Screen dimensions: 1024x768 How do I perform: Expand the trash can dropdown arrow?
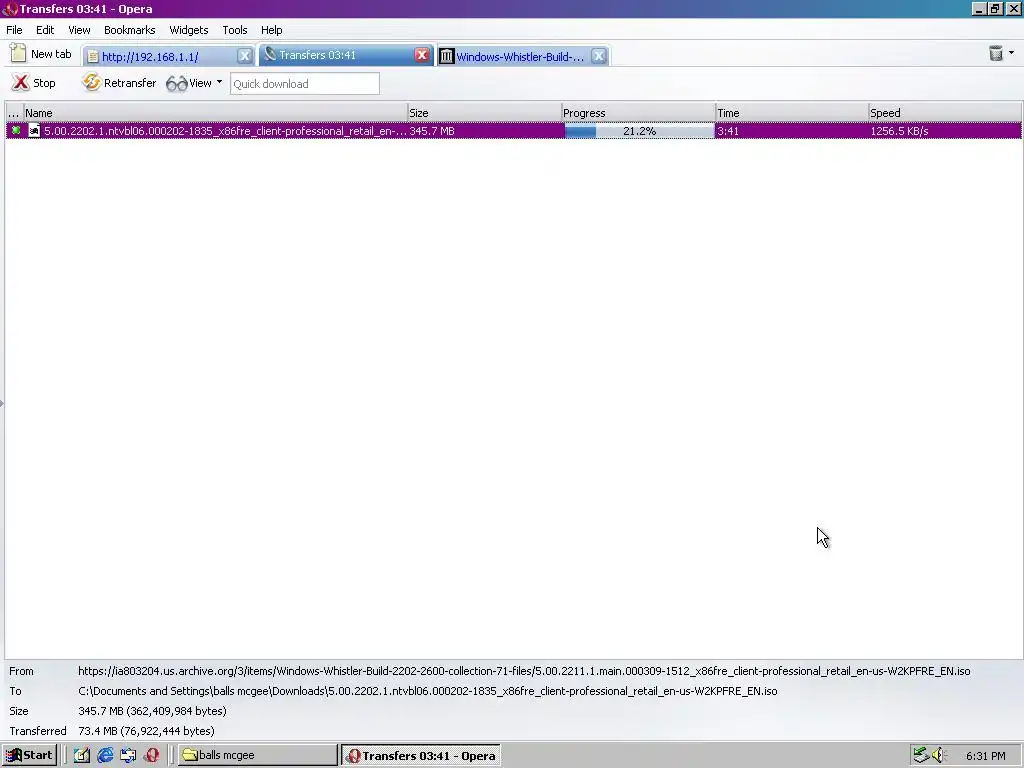[x=1012, y=53]
